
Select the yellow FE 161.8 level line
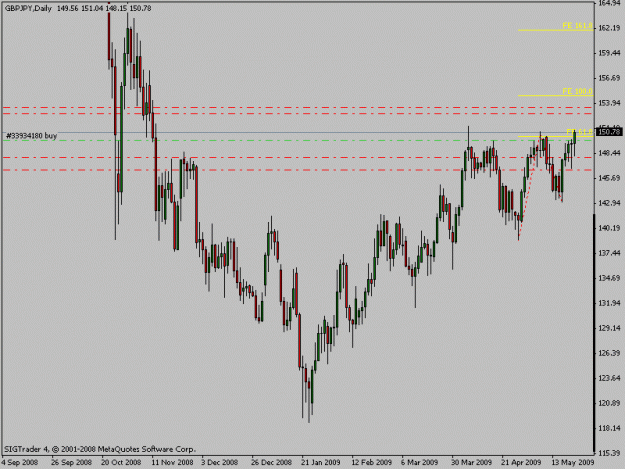[x=555, y=30]
